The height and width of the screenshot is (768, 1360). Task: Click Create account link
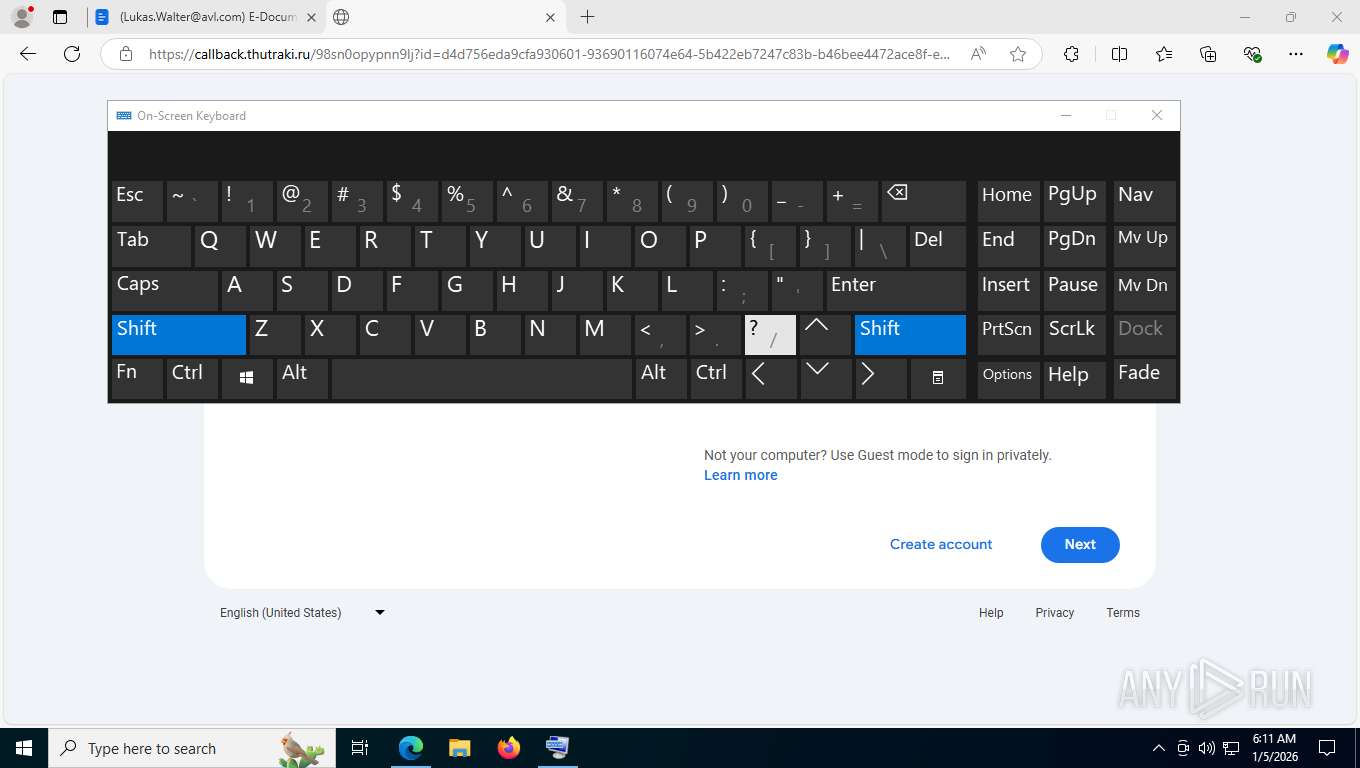pyautogui.click(x=941, y=544)
